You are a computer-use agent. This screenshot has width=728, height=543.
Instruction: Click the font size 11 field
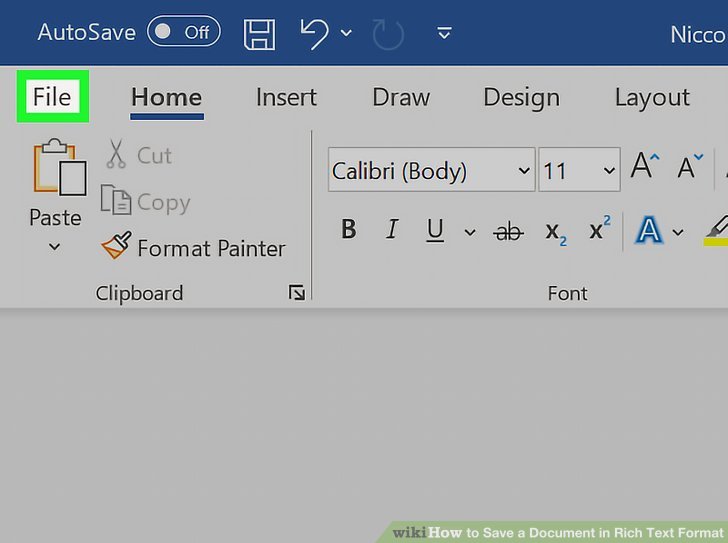[579, 170]
